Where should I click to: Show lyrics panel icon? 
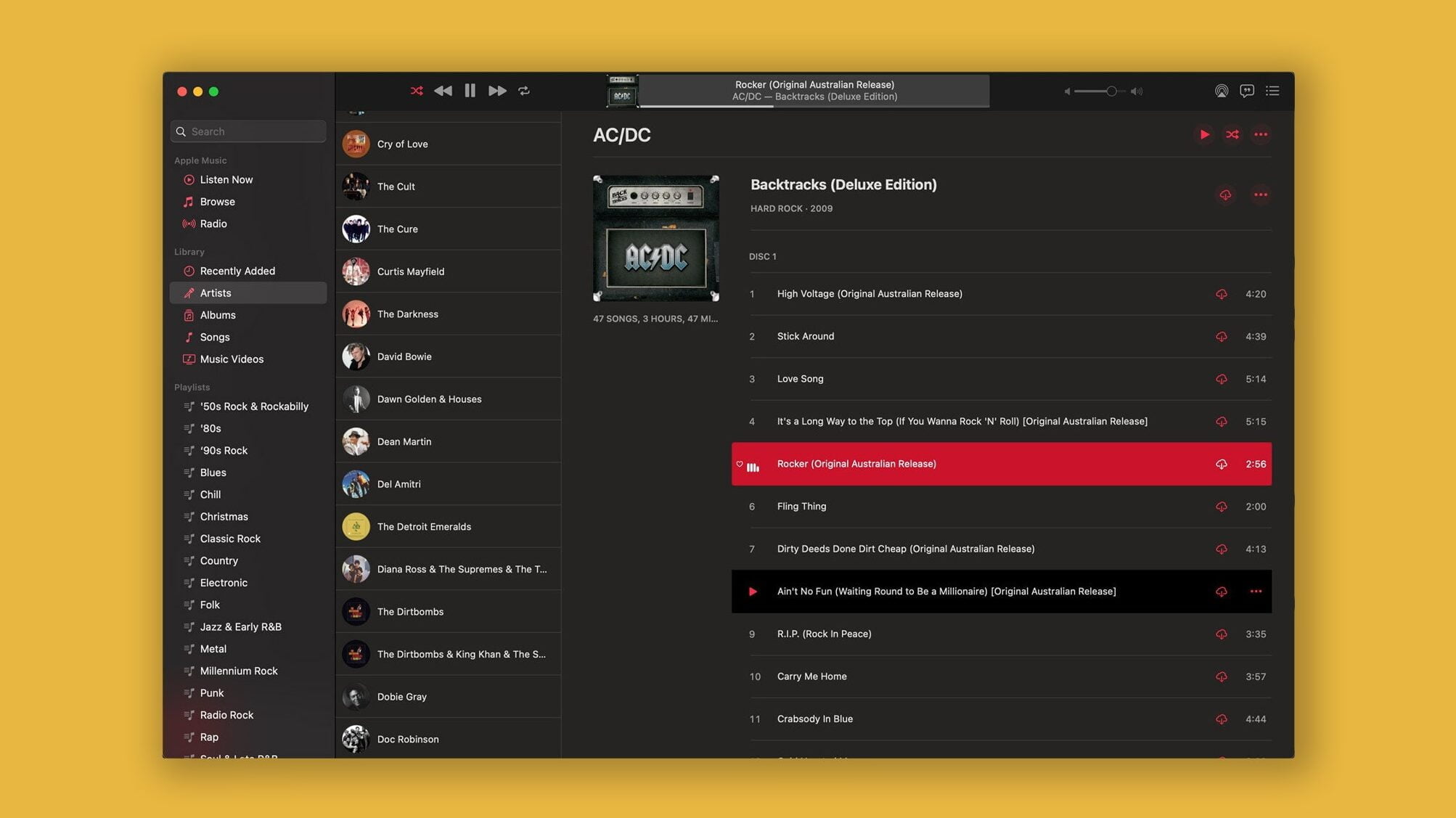[x=1247, y=91]
